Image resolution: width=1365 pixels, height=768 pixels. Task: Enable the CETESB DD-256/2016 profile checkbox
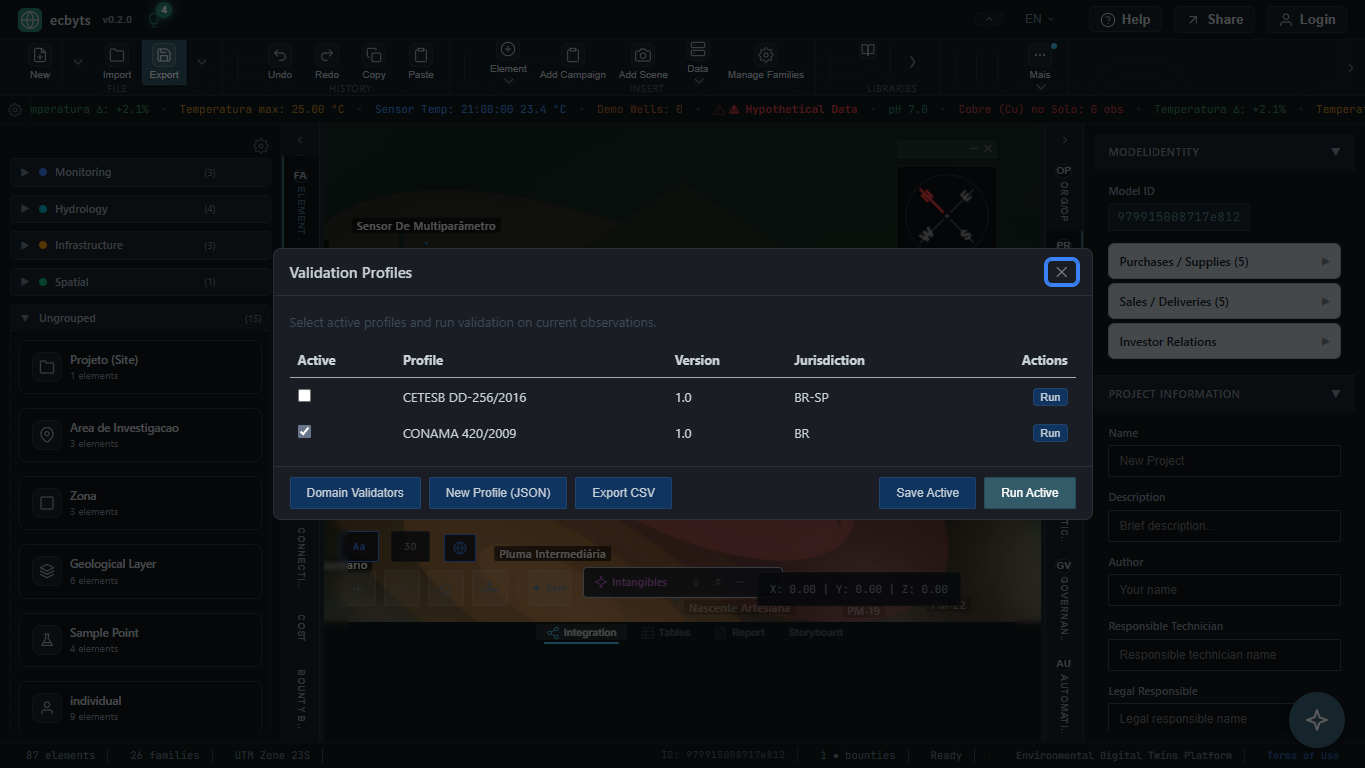click(305, 396)
